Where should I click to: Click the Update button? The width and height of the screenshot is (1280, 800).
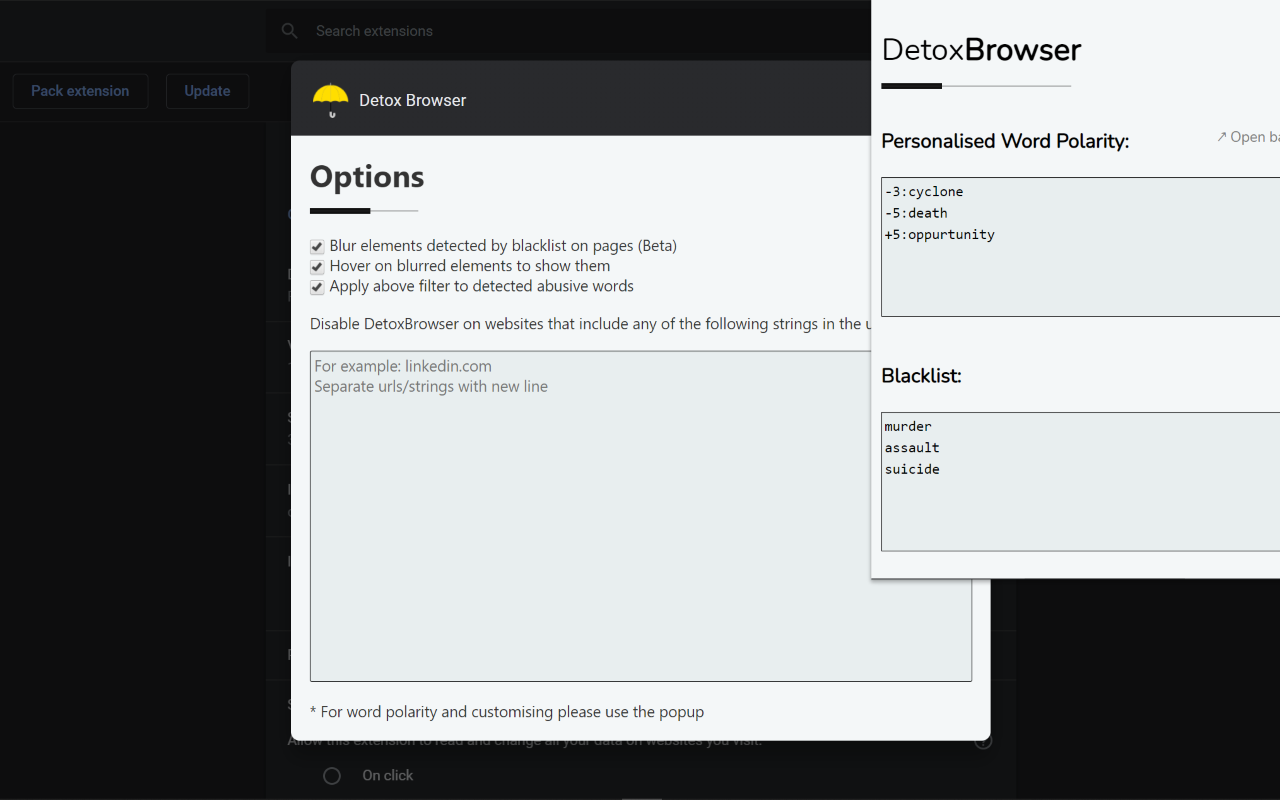(x=207, y=91)
